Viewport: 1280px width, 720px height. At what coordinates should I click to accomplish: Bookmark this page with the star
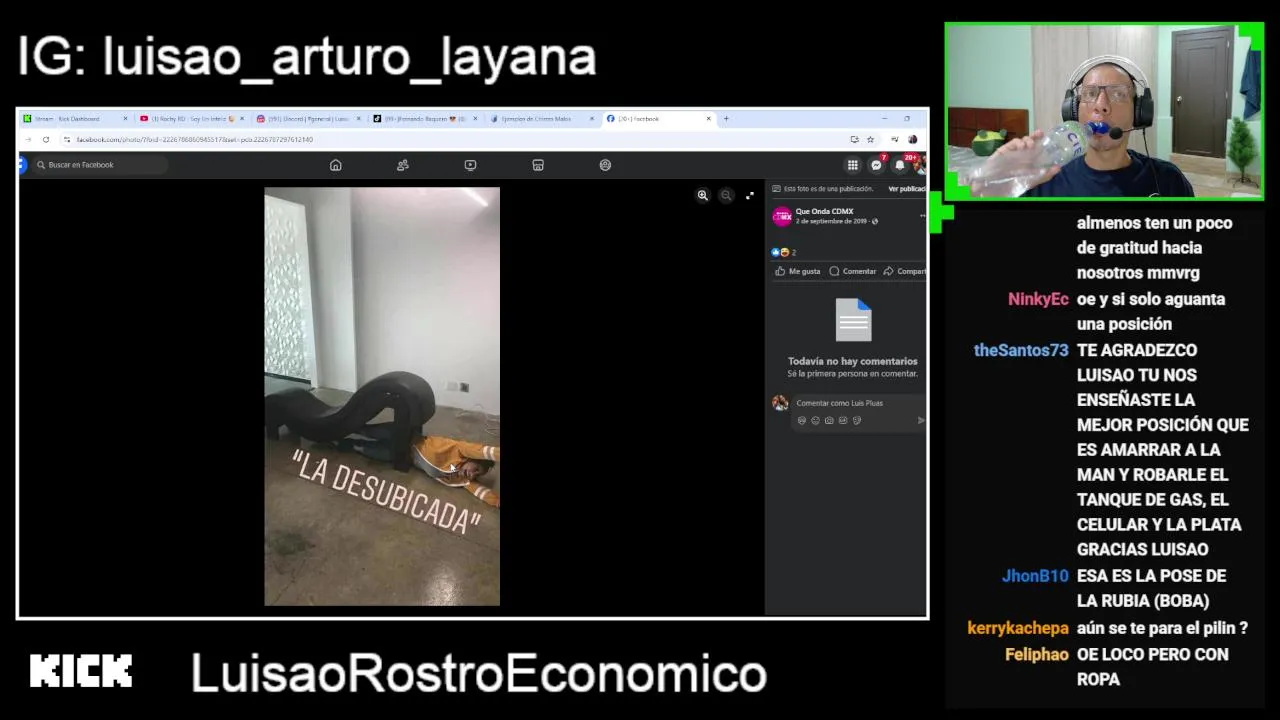pos(870,139)
